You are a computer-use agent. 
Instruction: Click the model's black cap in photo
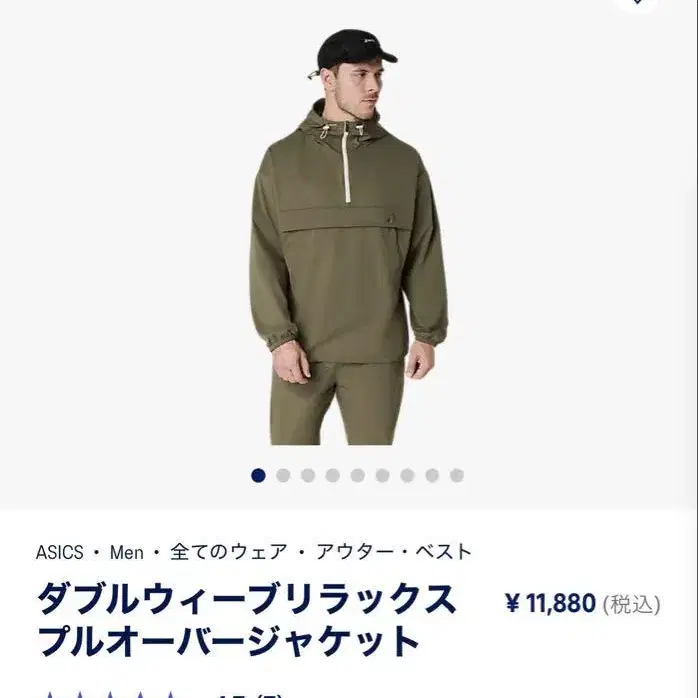(x=356, y=48)
